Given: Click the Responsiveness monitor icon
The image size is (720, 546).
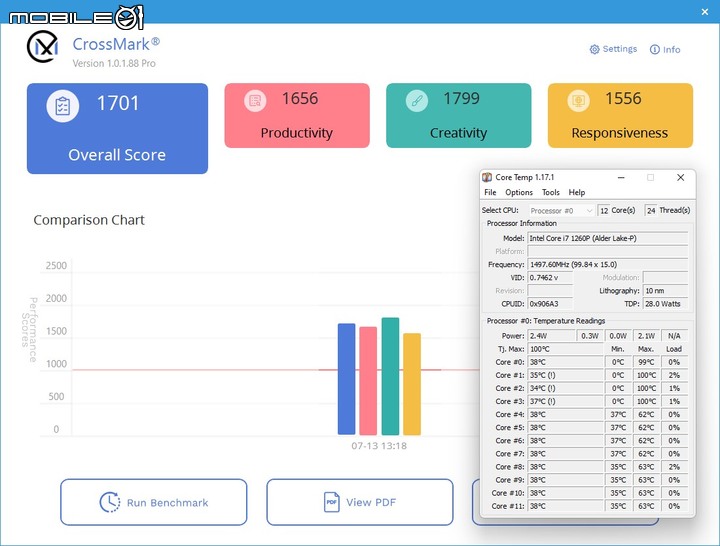Looking at the screenshot, I should (578, 100).
